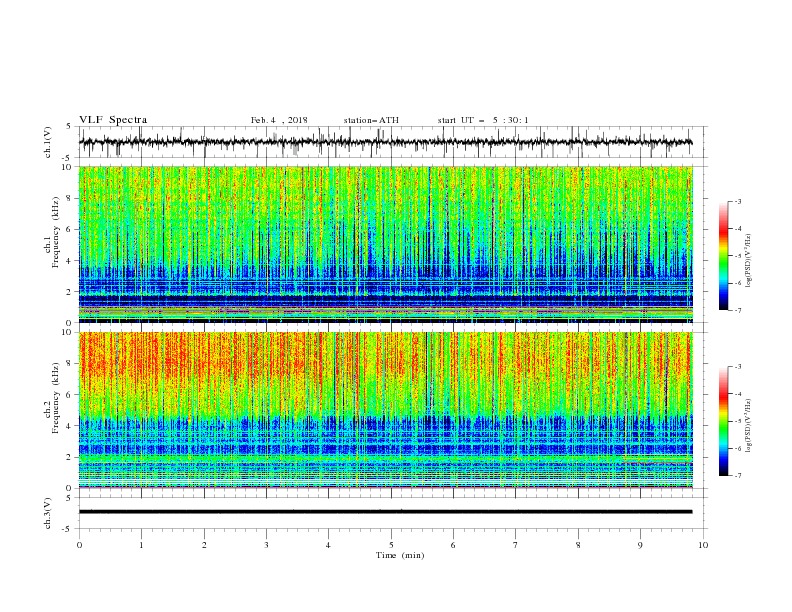
Task: Click the '-7' tick on ch.1 colorbar
Action: 737,310
